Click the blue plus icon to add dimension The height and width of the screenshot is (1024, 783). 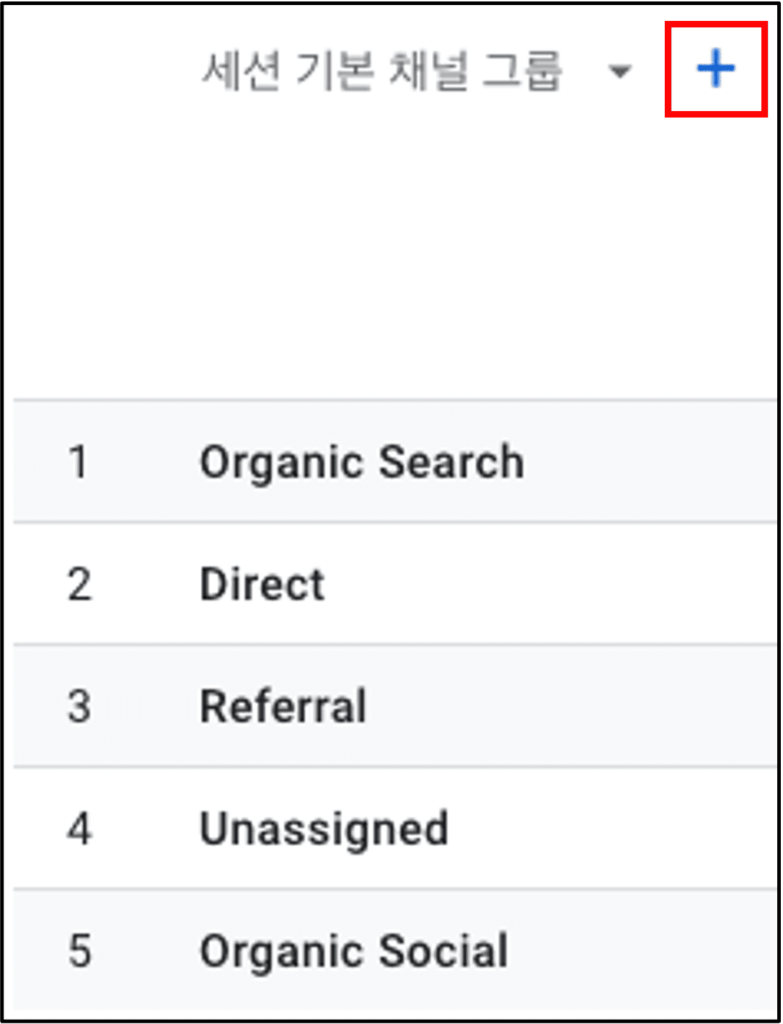coord(716,69)
